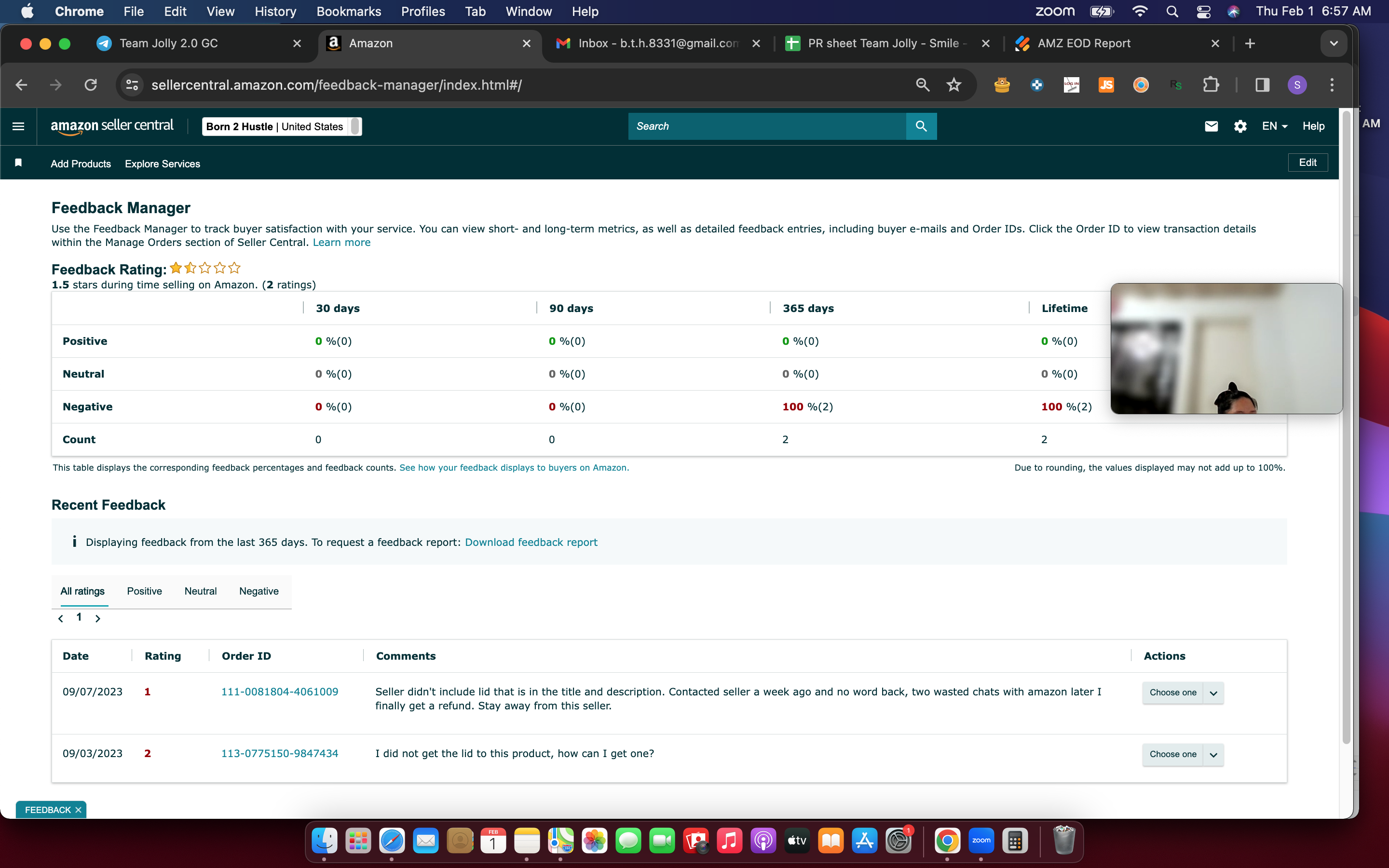Open Choose one dropdown for order 111-0081804-4061009
Screen dimensions: 1389x868
coord(1183,692)
